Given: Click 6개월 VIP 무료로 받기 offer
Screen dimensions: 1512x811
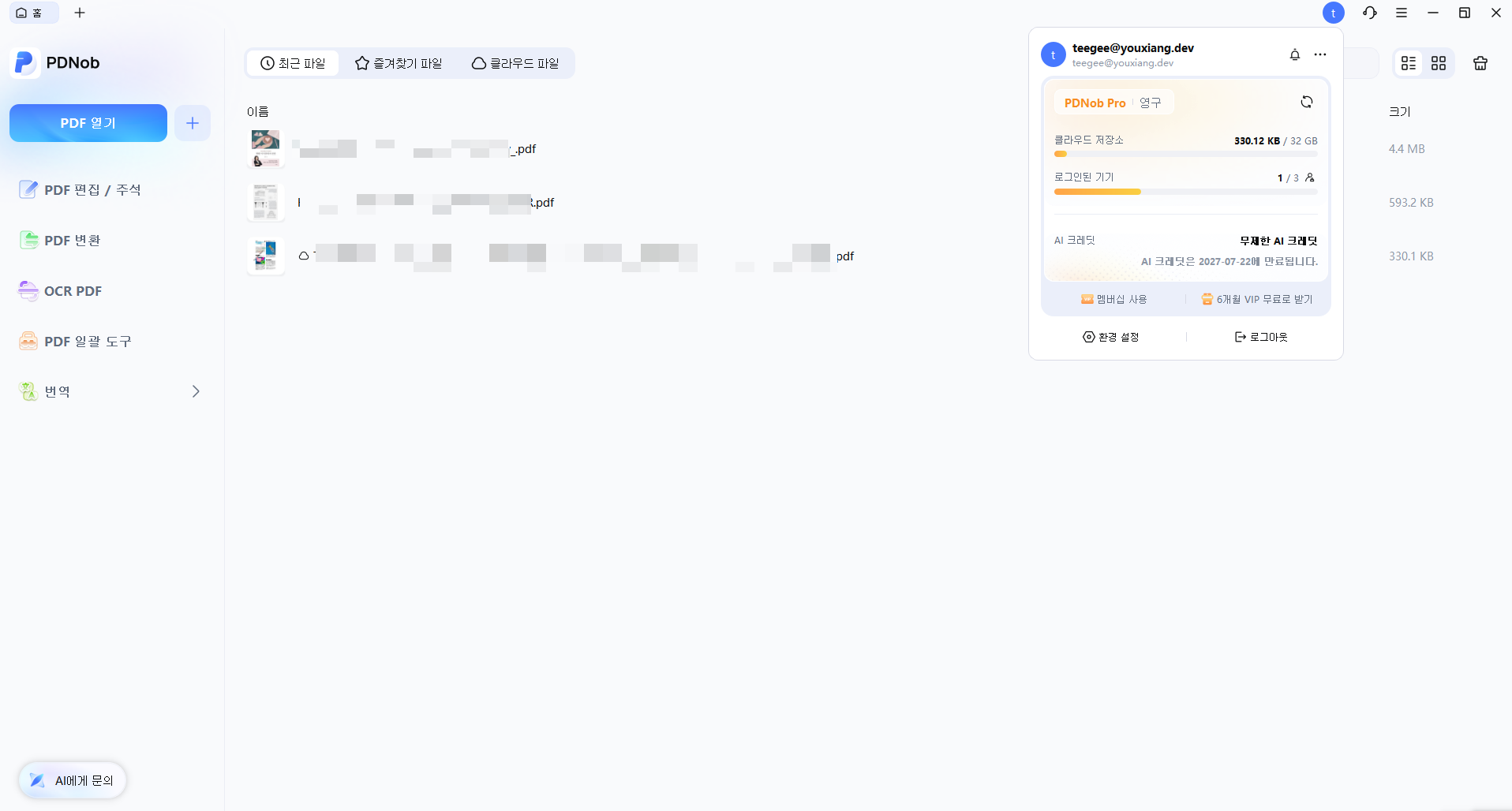Looking at the screenshot, I should pyautogui.click(x=1257, y=299).
